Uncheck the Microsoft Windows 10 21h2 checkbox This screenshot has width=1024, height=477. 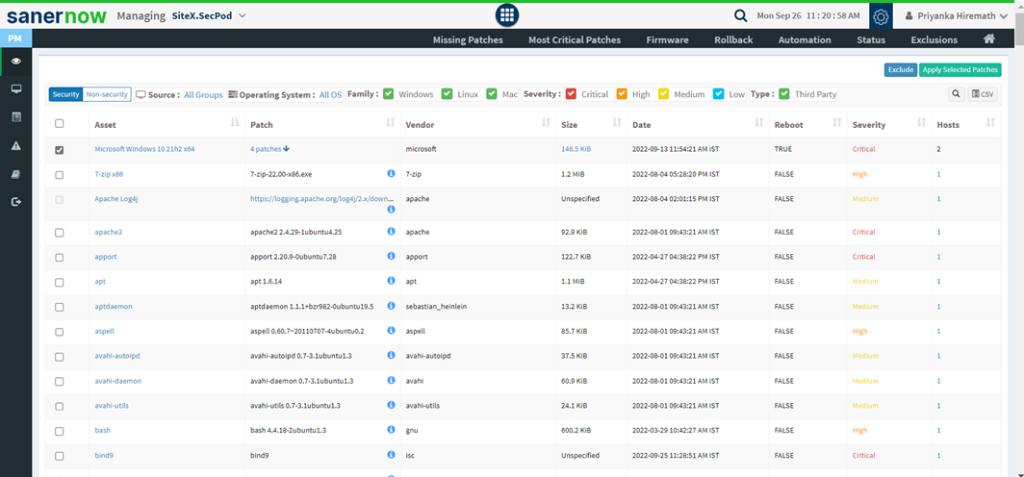[x=59, y=149]
